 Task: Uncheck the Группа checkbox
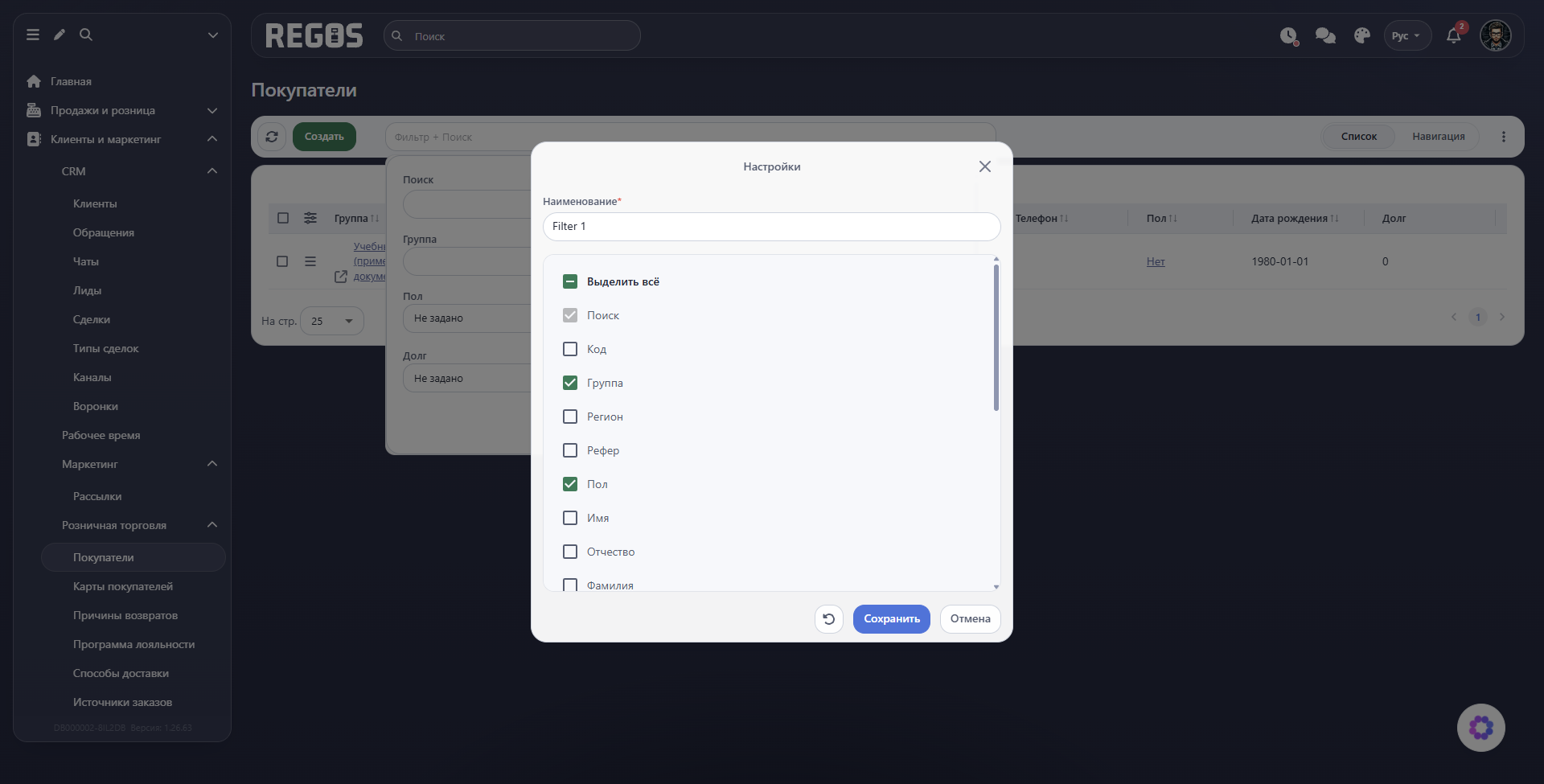[570, 383]
